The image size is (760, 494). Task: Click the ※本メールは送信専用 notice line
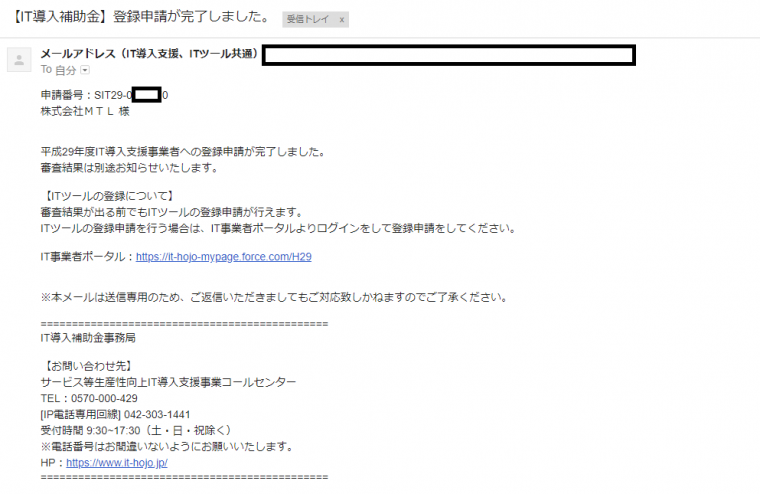click(x=275, y=297)
